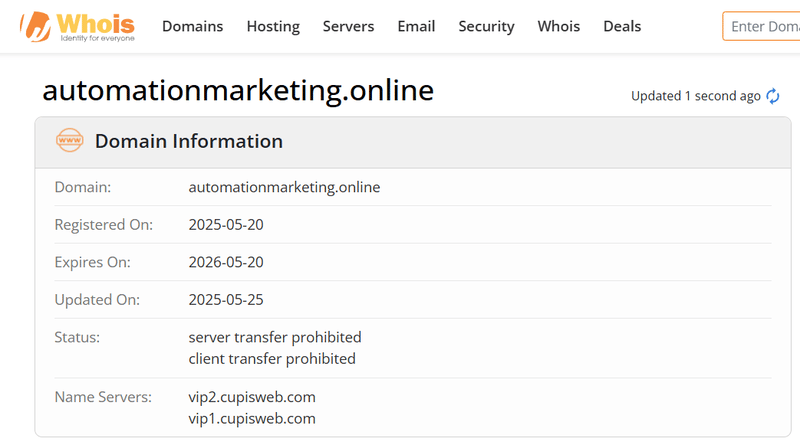Click the Status label
Screen dimensions: 800x445
(77, 337)
